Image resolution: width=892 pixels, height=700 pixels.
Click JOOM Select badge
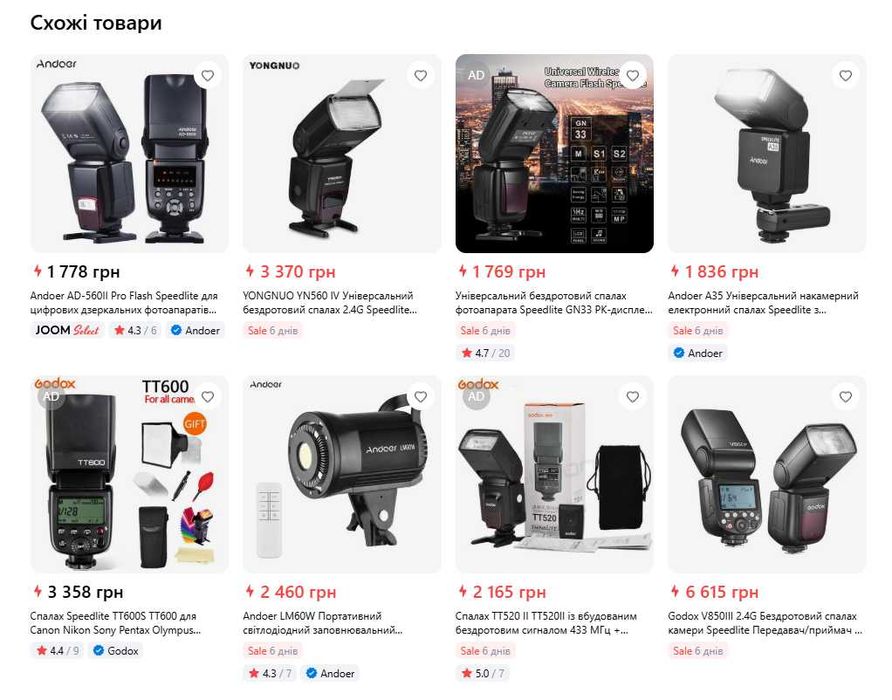pos(67,330)
